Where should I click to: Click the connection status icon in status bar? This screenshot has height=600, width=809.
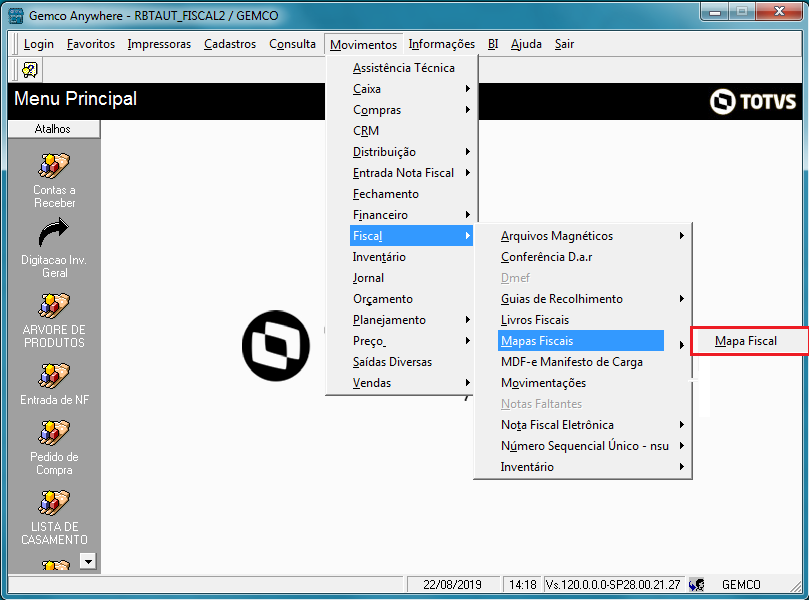tap(697, 585)
